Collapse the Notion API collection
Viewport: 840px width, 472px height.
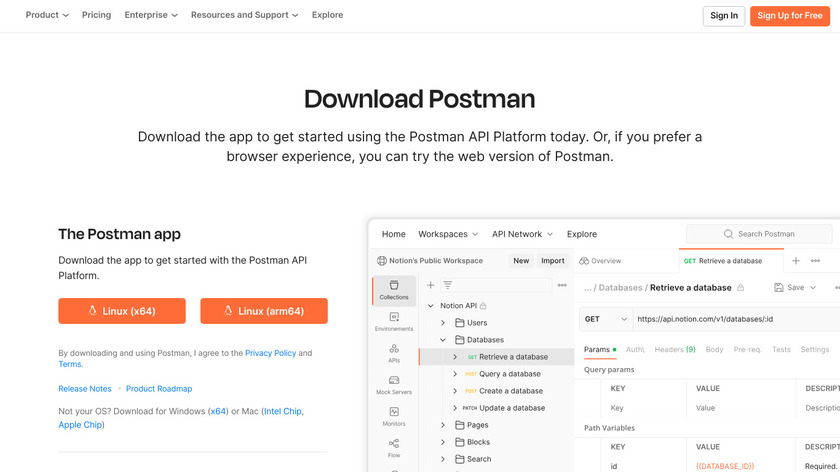point(430,305)
